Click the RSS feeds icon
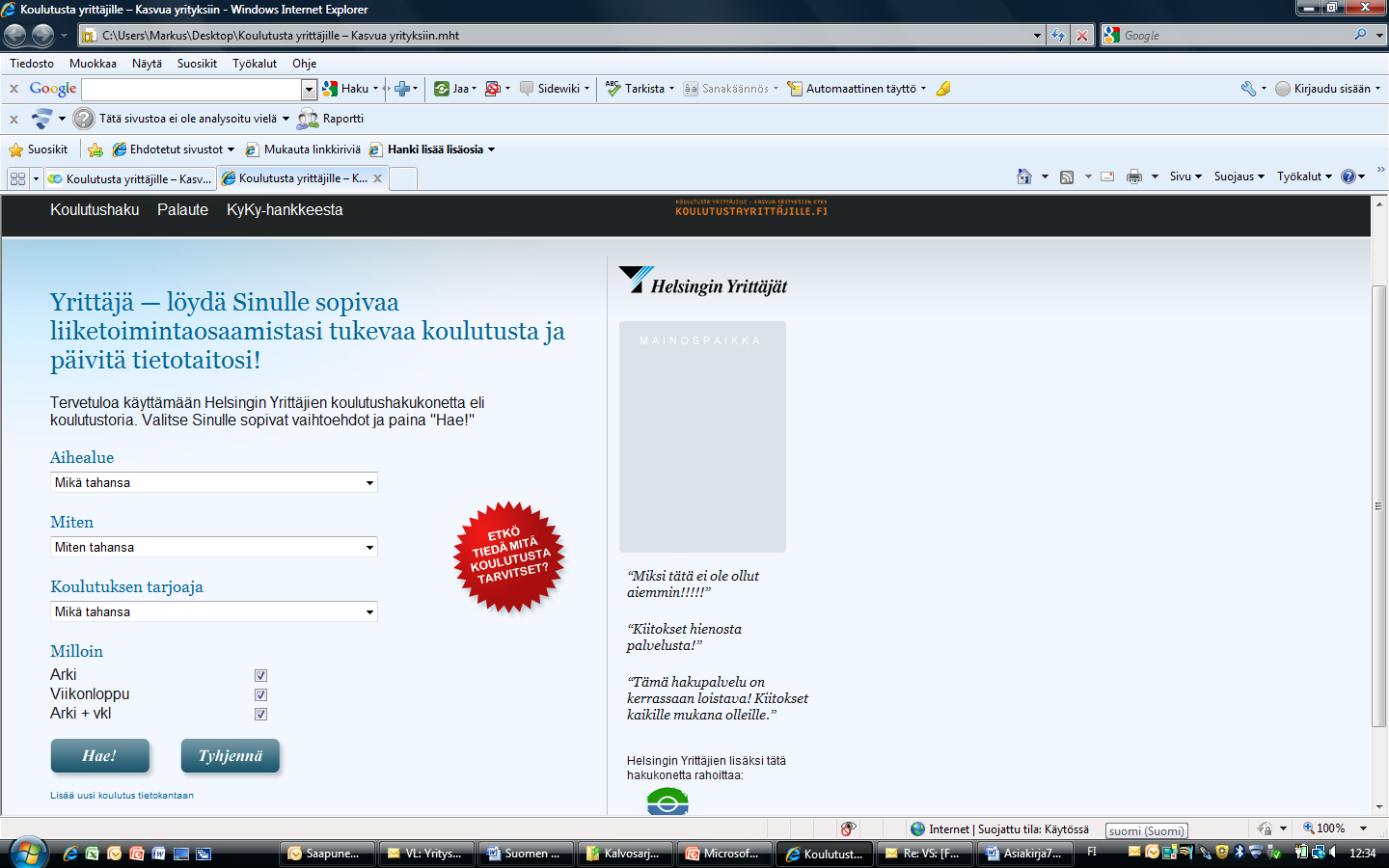The width and height of the screenshot is (1389, 868). click(x=1067, y=176)
